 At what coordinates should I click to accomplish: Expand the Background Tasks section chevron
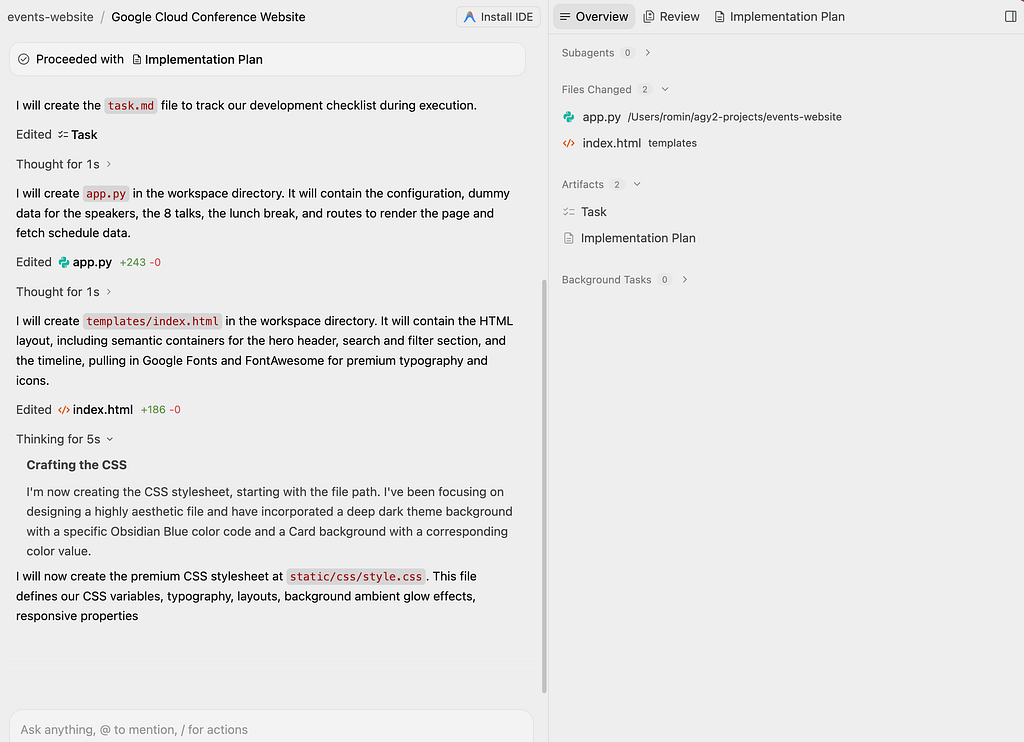coord(685,280)
